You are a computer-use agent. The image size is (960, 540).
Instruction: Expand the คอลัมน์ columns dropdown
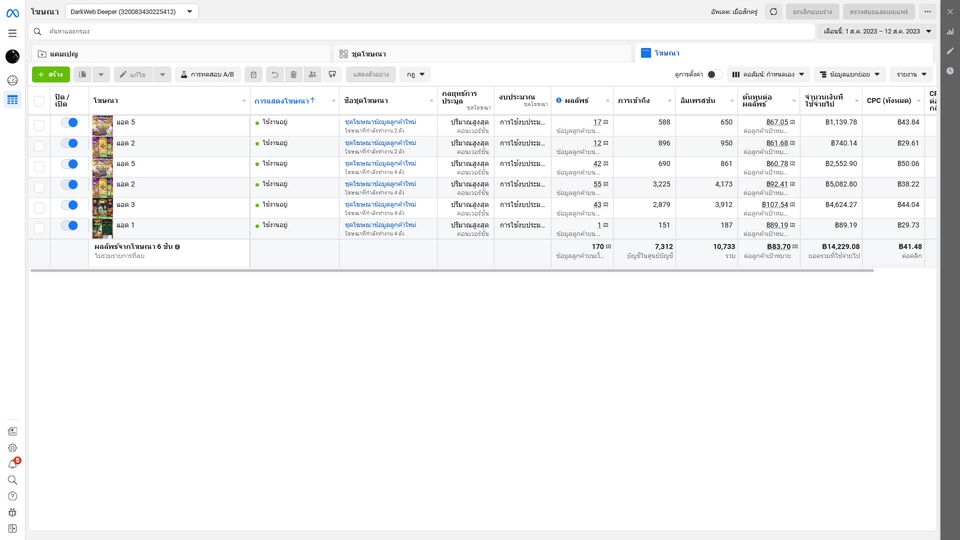(x=768, y=74)
